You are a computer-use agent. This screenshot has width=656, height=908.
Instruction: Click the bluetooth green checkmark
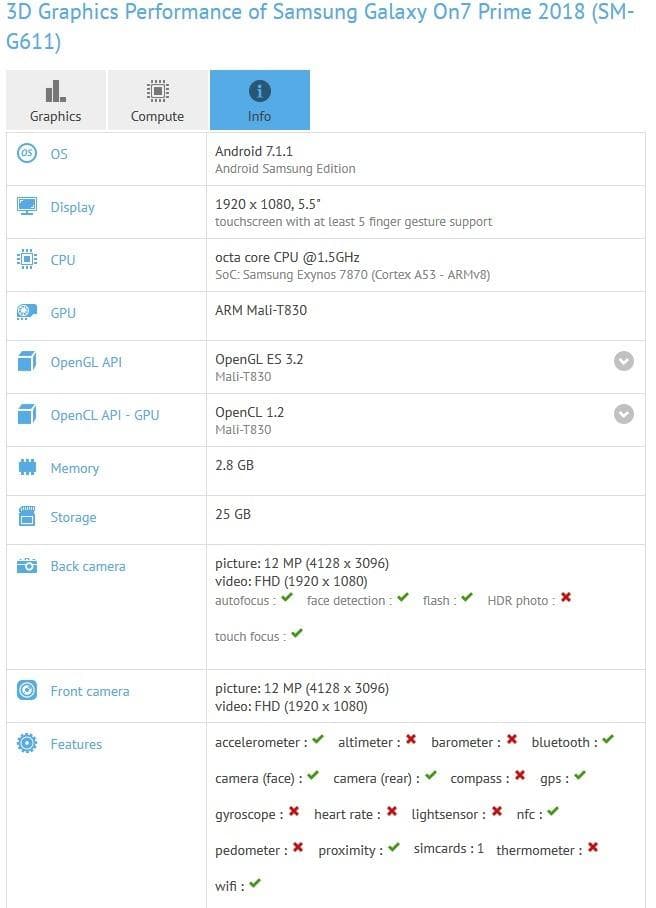607,739
